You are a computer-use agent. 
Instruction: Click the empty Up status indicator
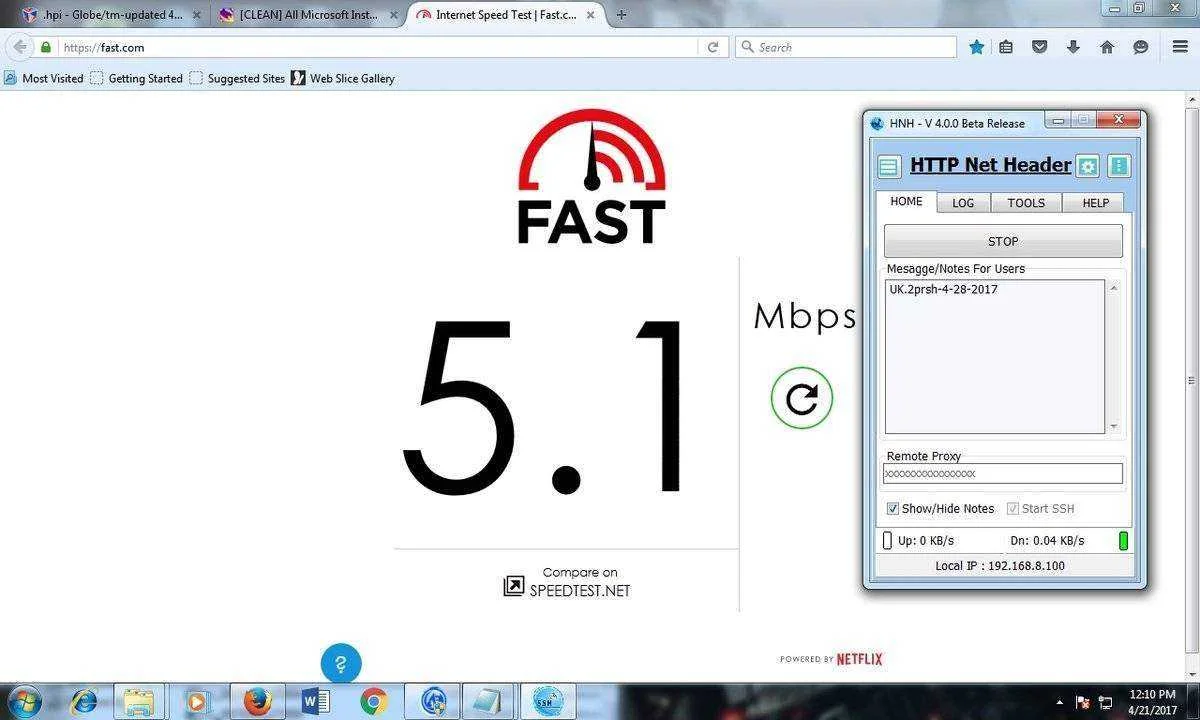coord(887,541)
